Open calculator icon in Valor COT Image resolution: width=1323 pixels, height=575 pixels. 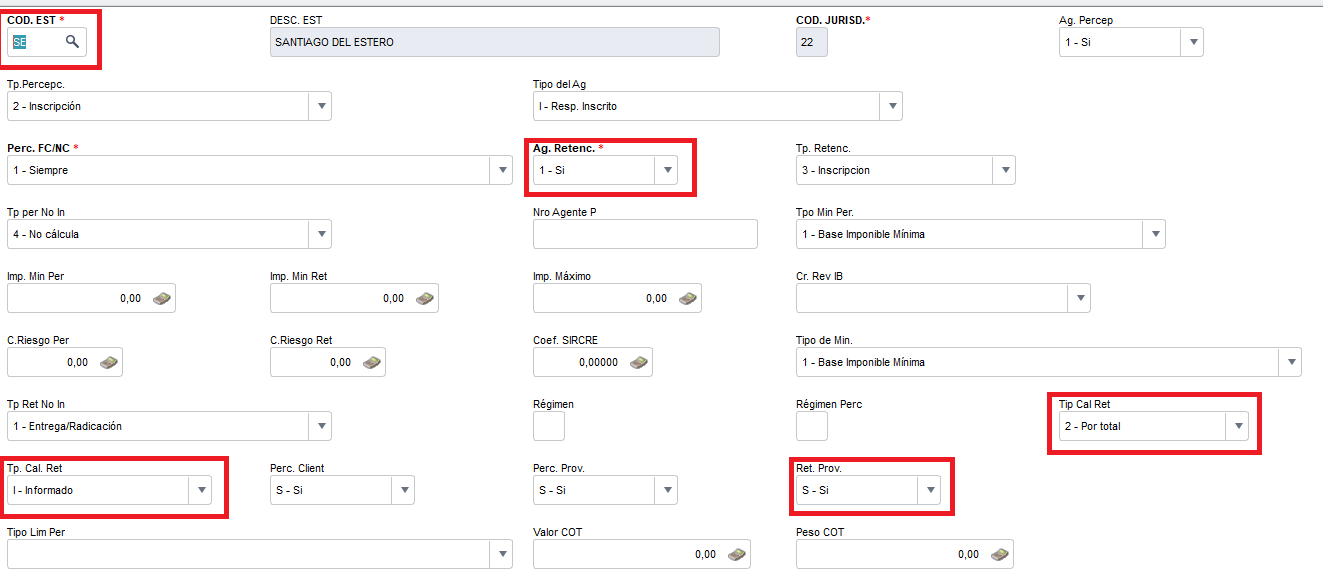tap(737, 554)
